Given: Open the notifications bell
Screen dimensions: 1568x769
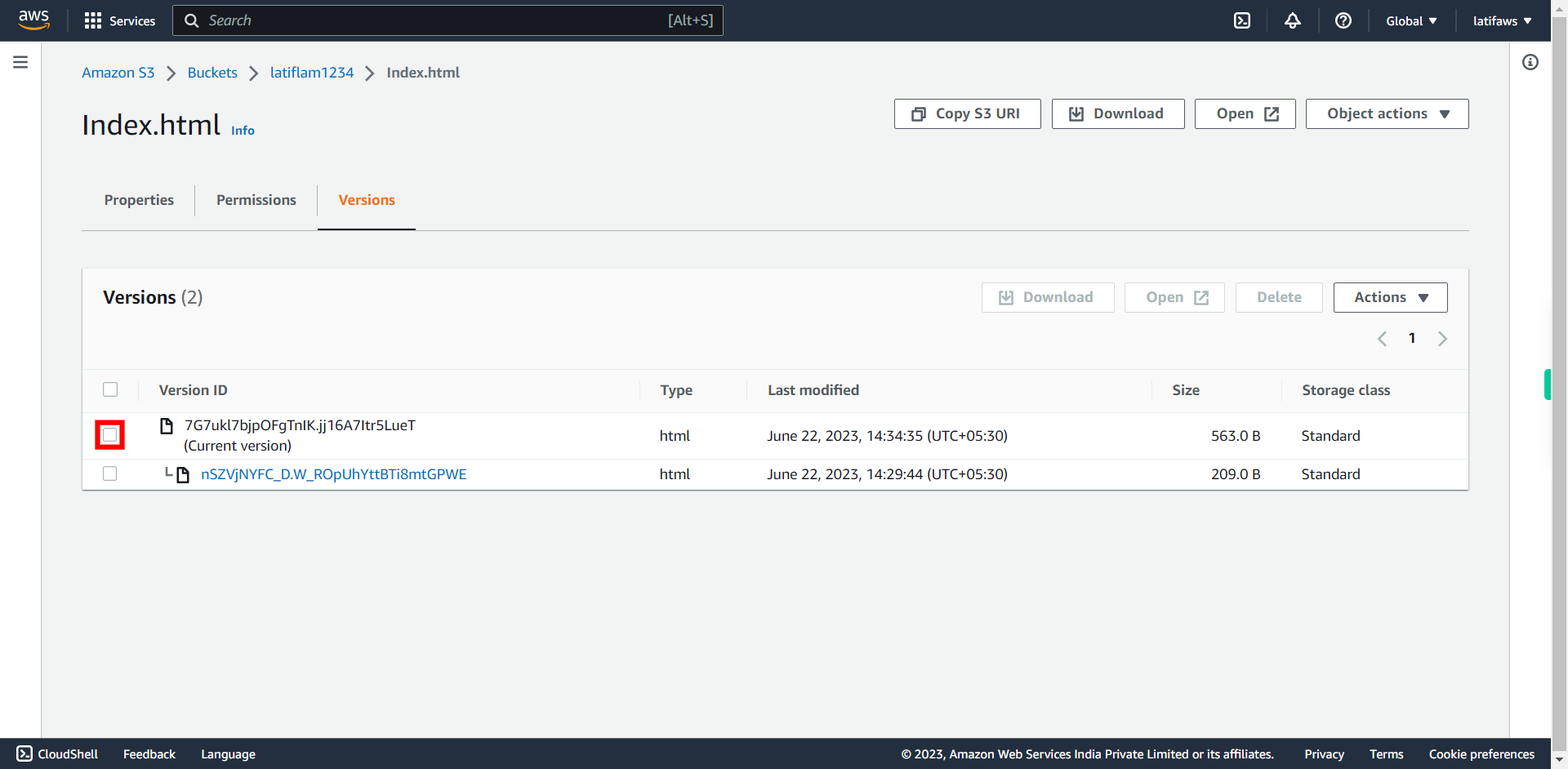Looking at the screenshot, I should 1293,20.
